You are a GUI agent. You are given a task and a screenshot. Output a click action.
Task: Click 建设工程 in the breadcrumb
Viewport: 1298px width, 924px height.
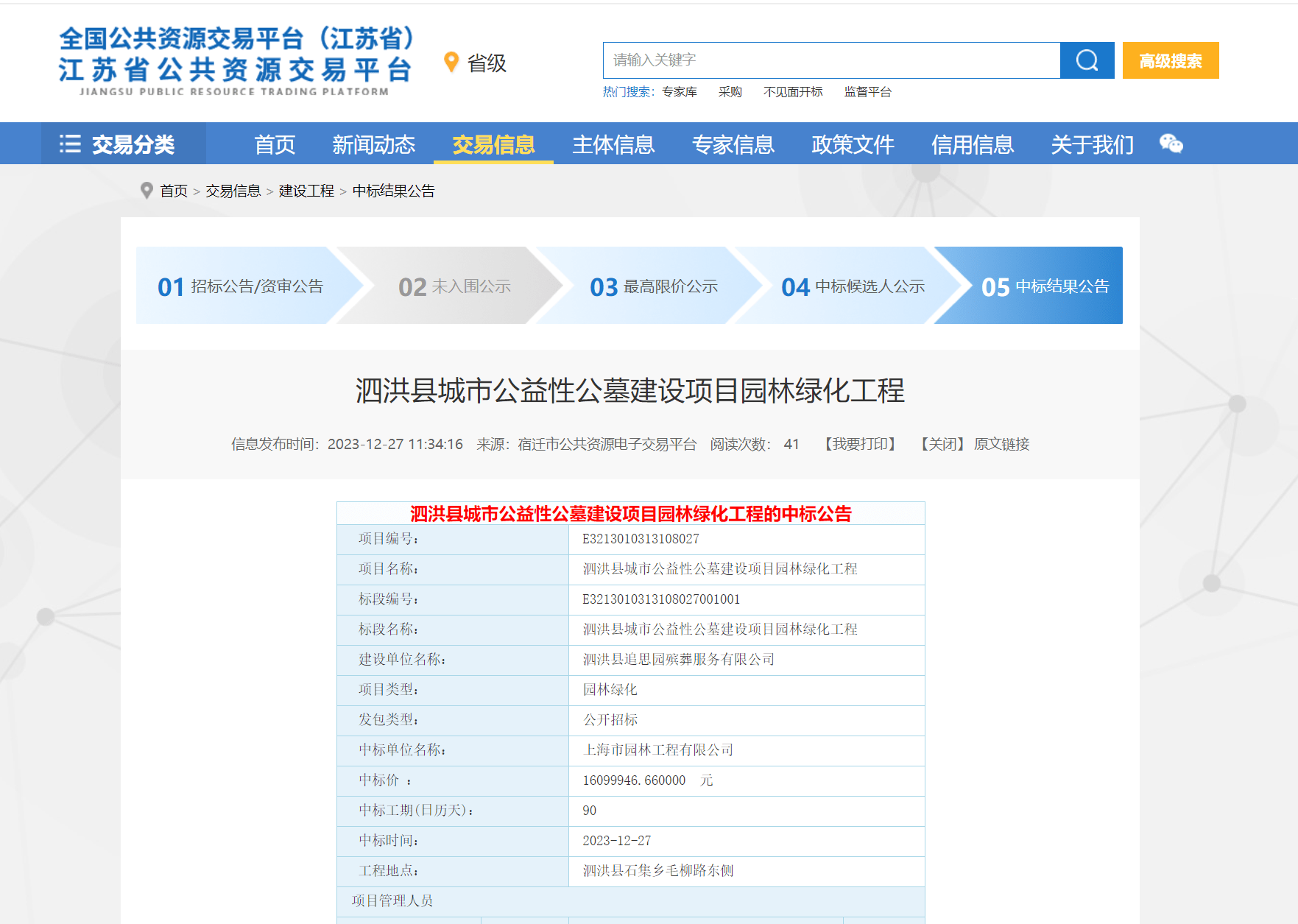point(306,191)
